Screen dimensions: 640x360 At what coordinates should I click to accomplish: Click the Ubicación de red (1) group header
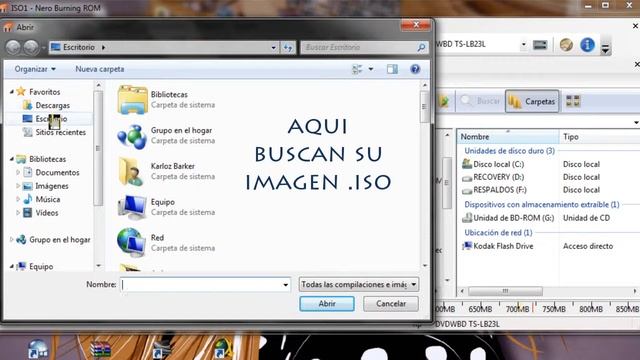498,232
